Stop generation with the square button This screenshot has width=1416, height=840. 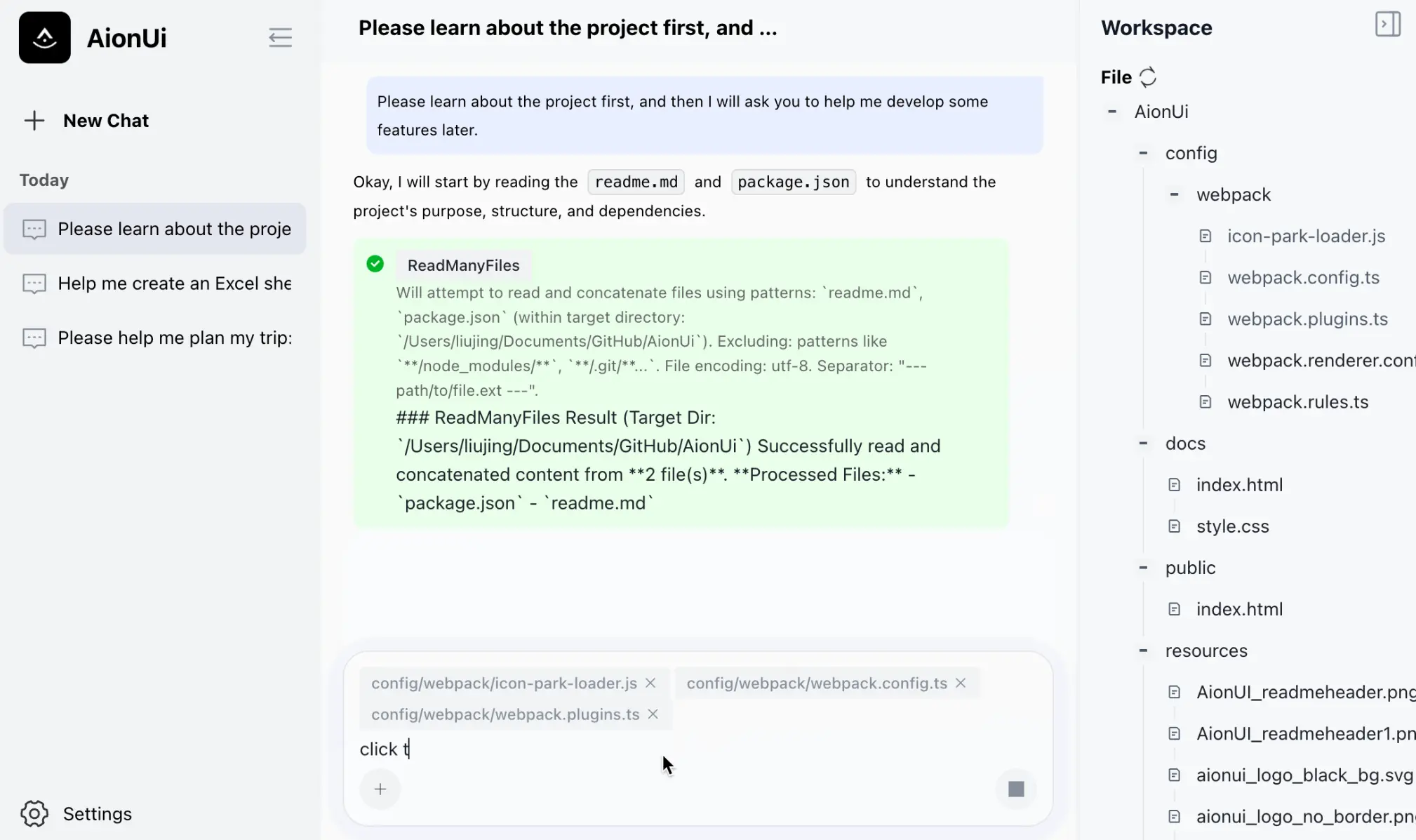[x=1015, y=789]
